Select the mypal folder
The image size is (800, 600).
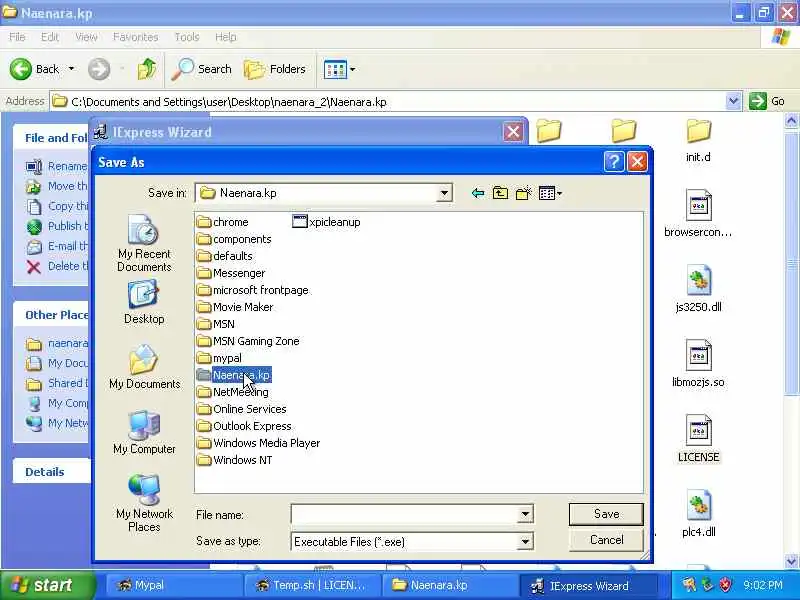tap(219, 358)
